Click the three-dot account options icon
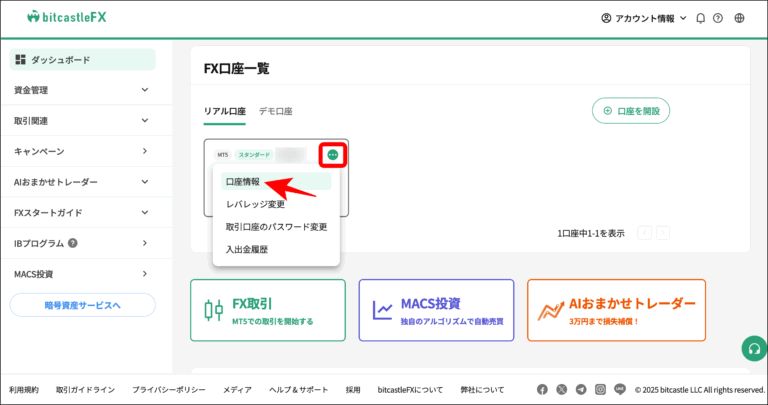768x405 pixels. coord(333,155)
